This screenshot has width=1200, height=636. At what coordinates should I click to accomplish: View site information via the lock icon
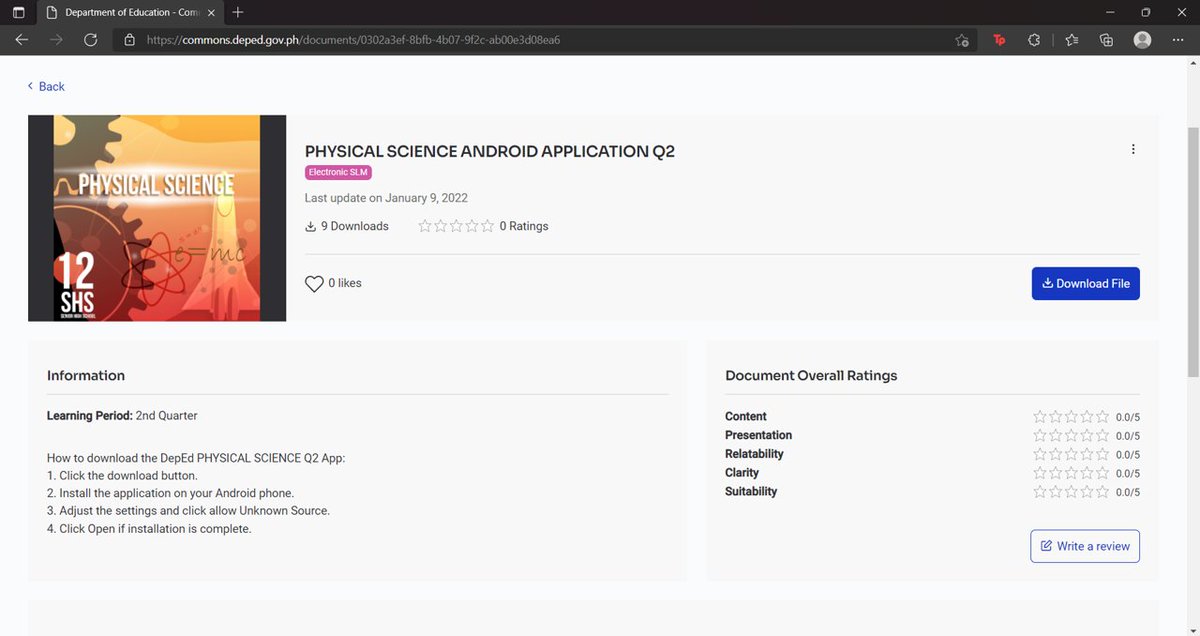coord(129,40)
